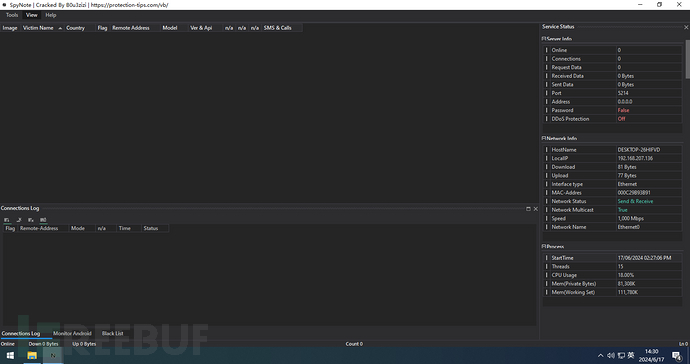Open File Explorer from the taskbar
Image resolution: width=690 pixels, height=364 pixels.
click(32, 355)
